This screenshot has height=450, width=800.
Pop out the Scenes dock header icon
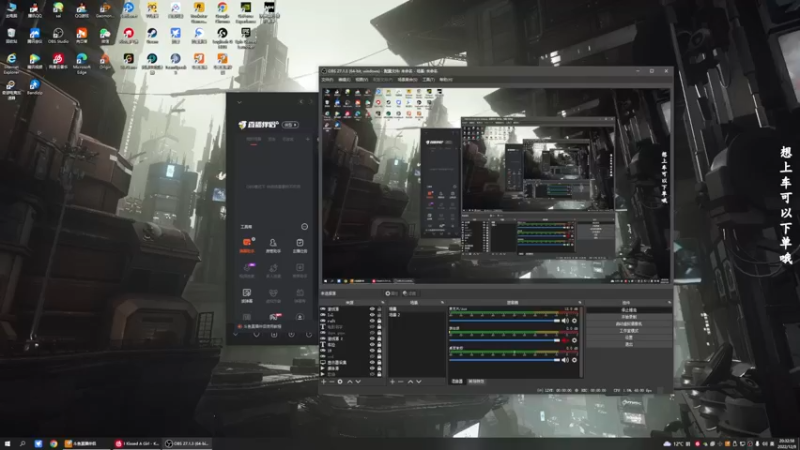point(442,303)
